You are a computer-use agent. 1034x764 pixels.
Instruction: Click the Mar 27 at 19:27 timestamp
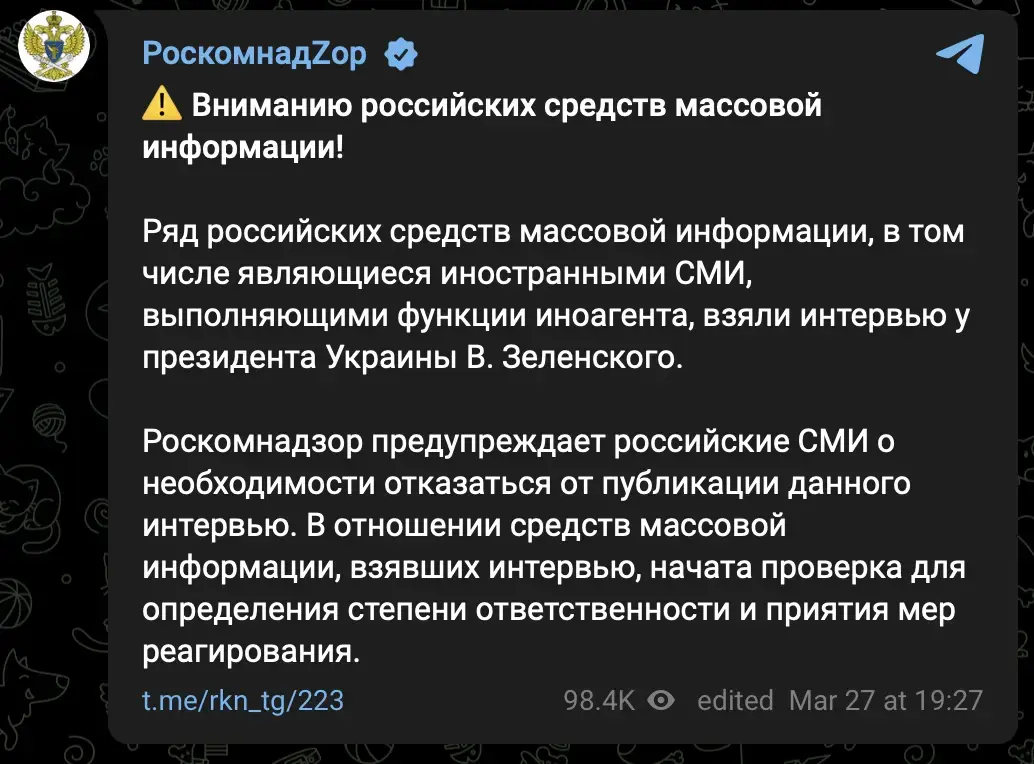885,700
